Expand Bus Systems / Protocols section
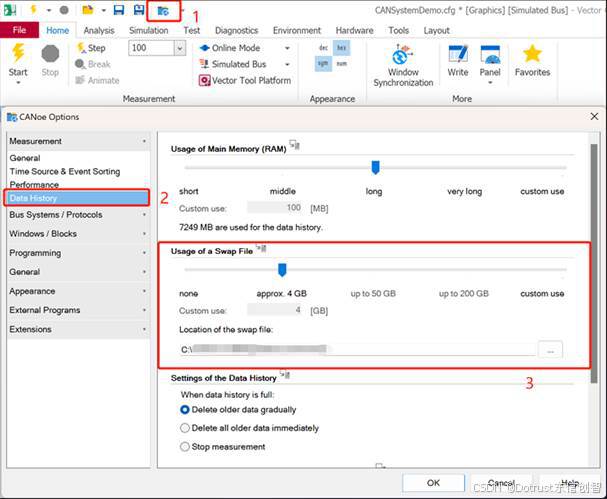 [78, 215]
